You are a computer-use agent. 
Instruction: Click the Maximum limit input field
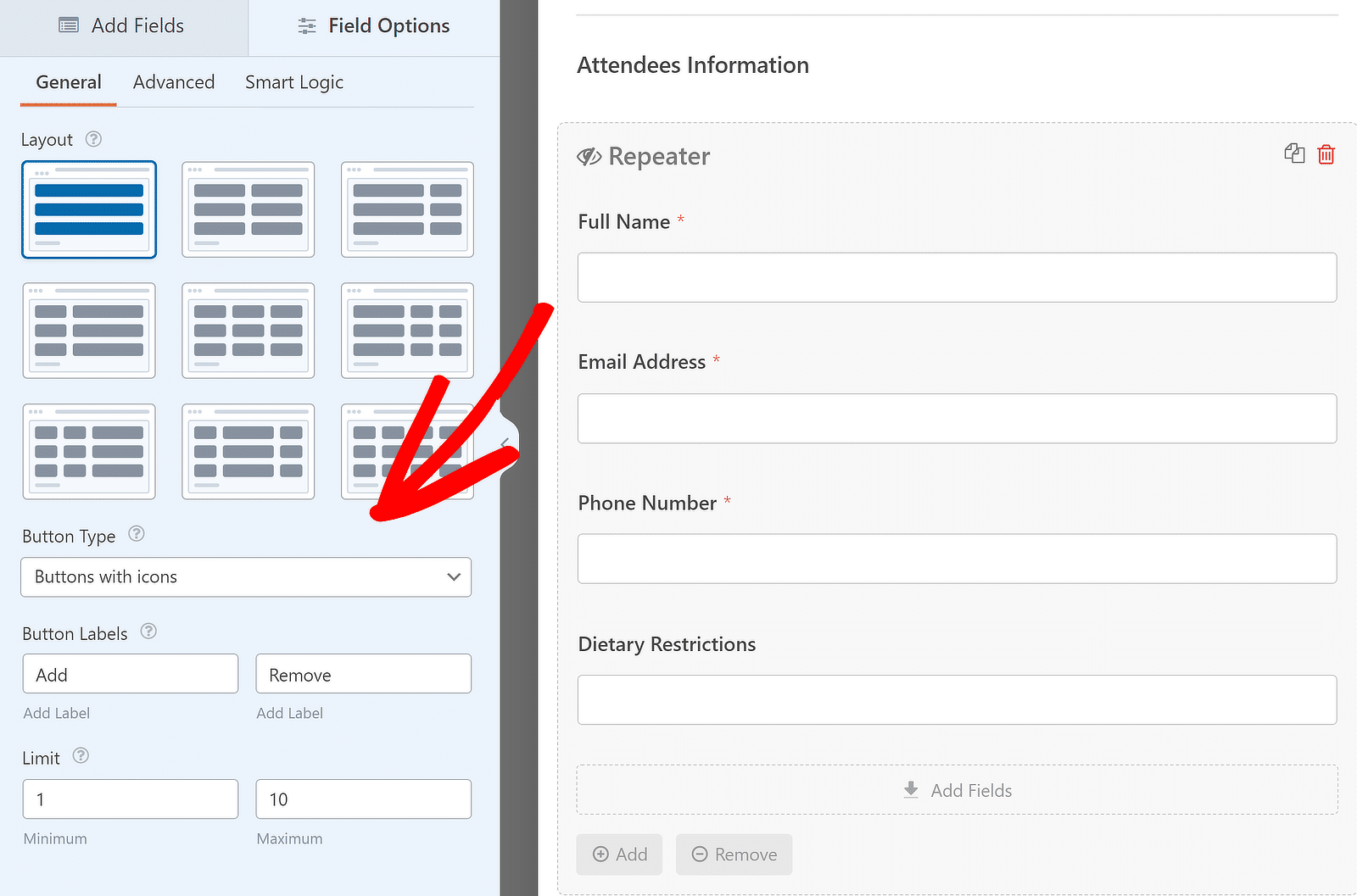point(363,799)
